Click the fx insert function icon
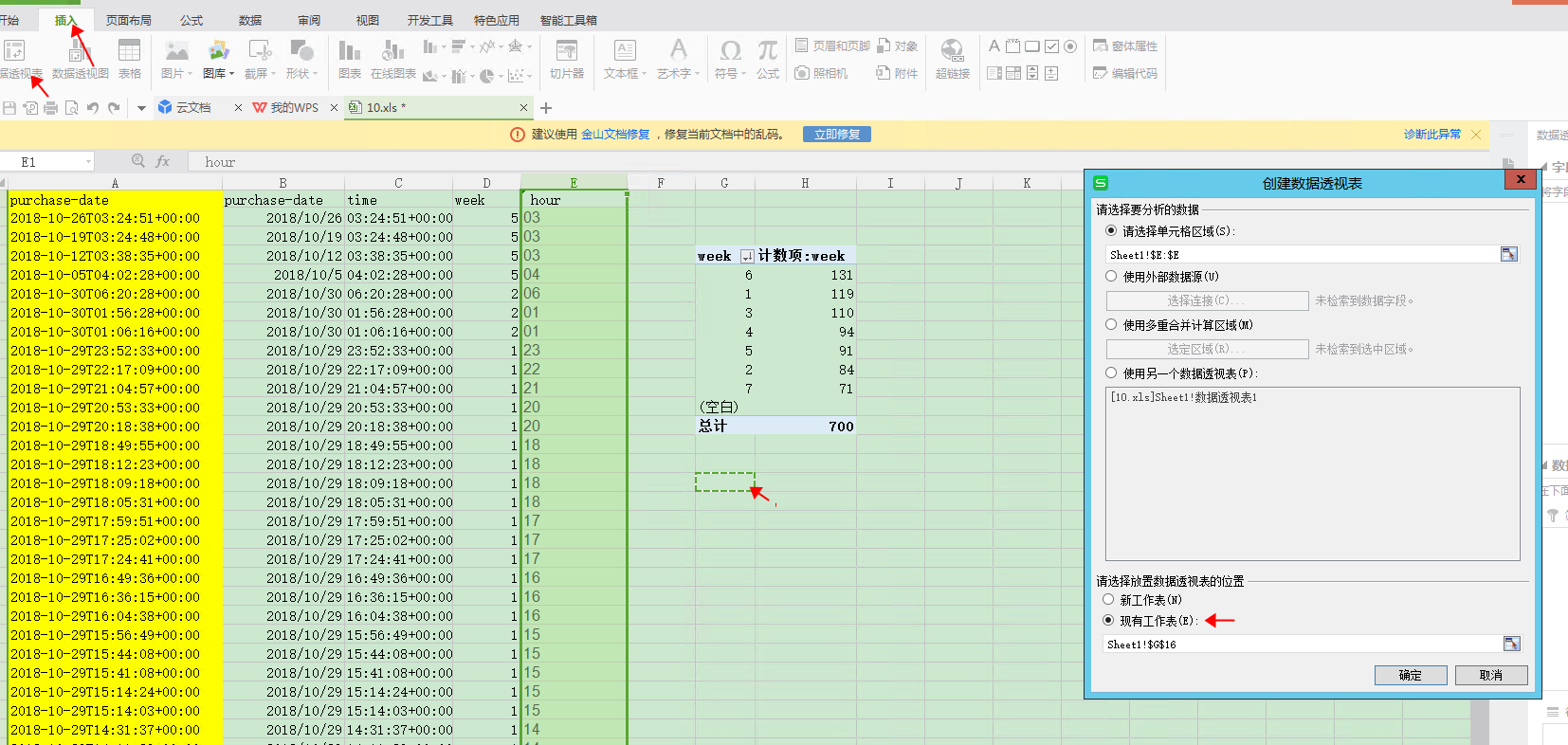The image size is (1568, 745). coord(163,161)
